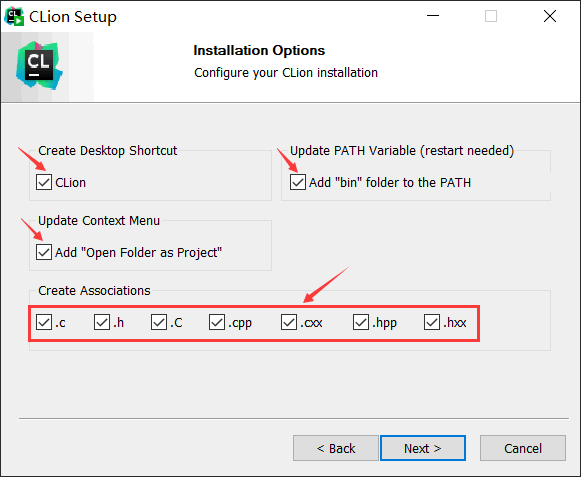Toggle the uppercase .C file association

point(159,322)
